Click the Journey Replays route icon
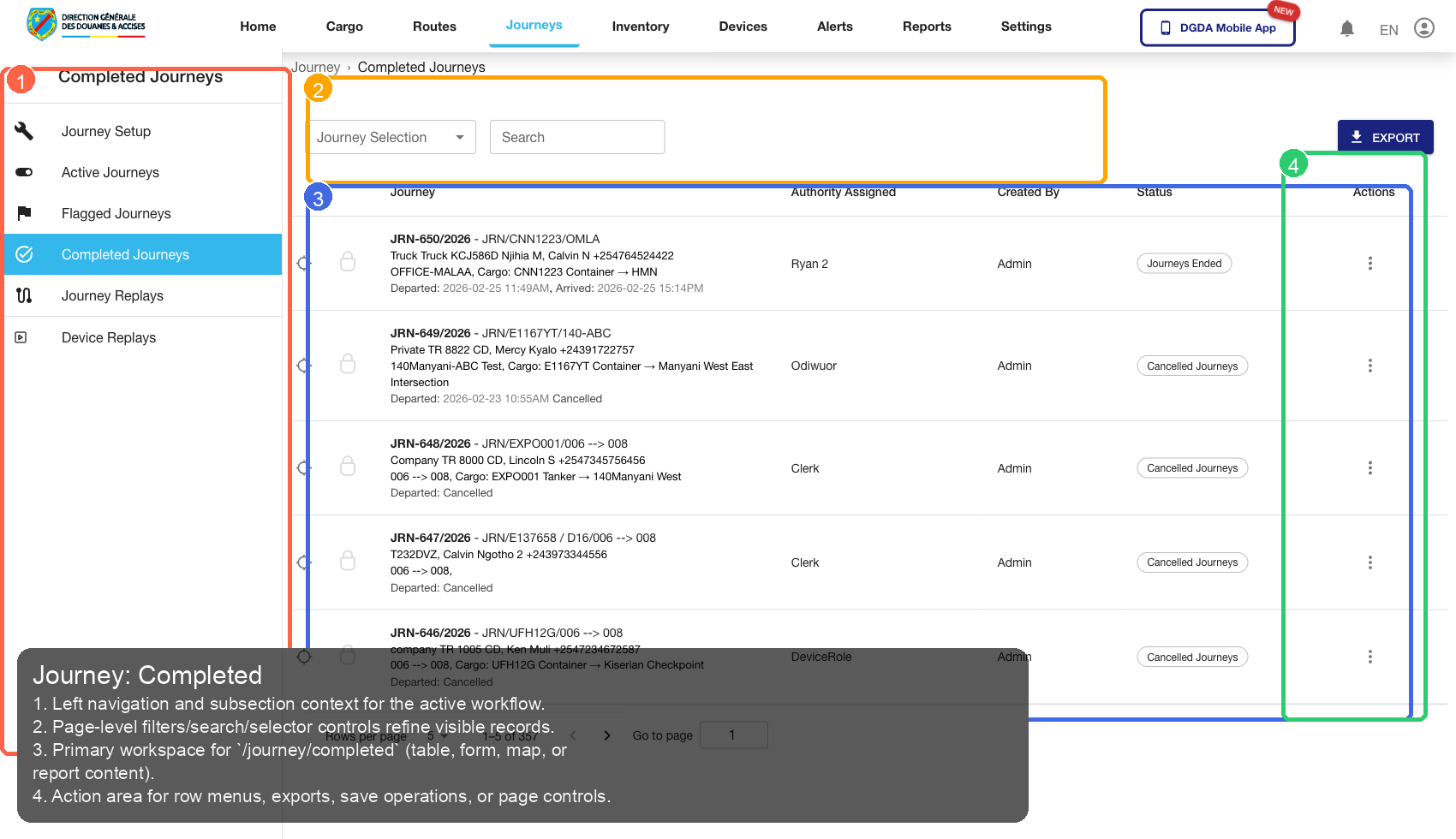1456x839 pixels. coord(24,295)
